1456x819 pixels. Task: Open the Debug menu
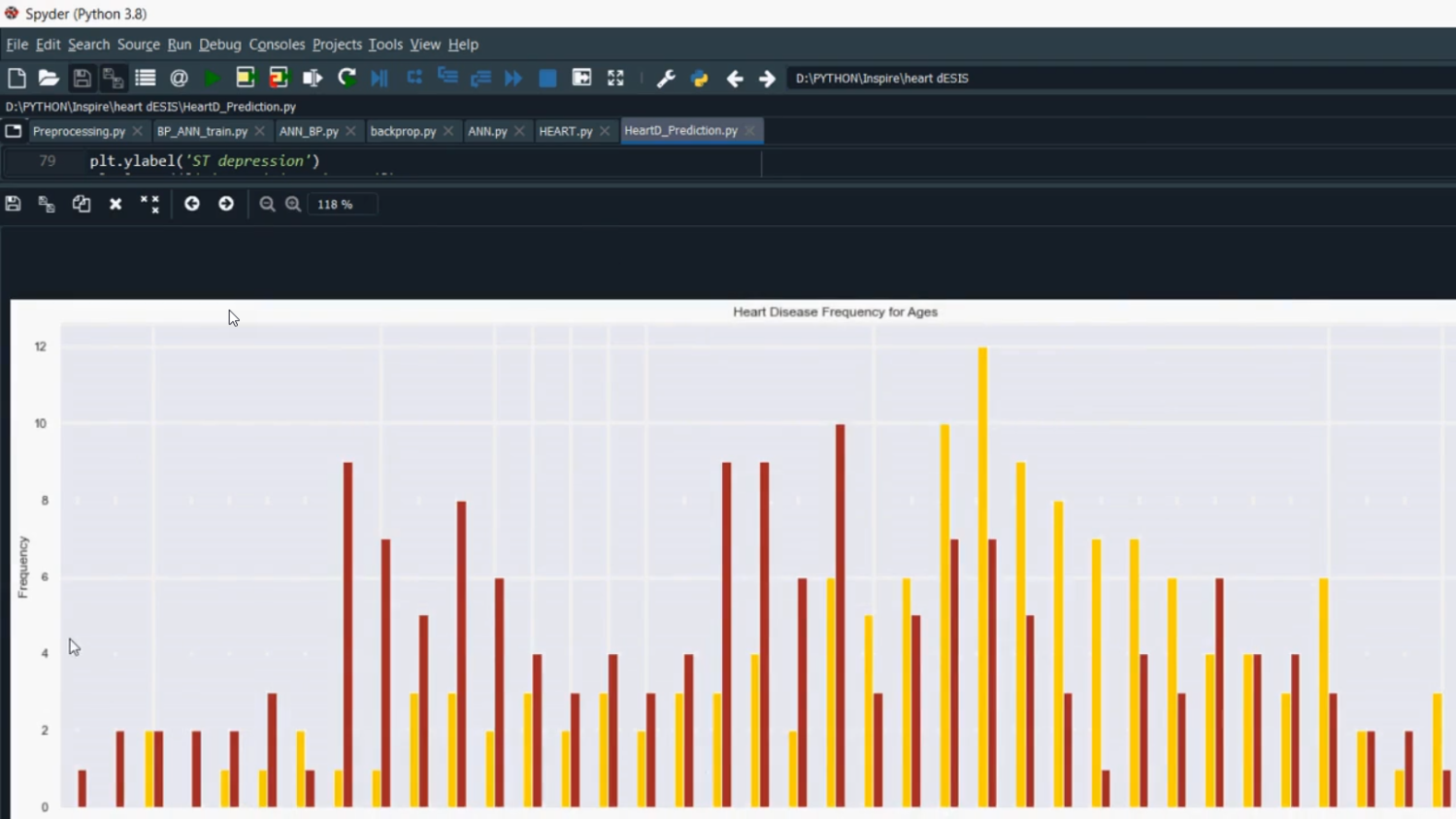pyautogui.click(x=219, y=45)
